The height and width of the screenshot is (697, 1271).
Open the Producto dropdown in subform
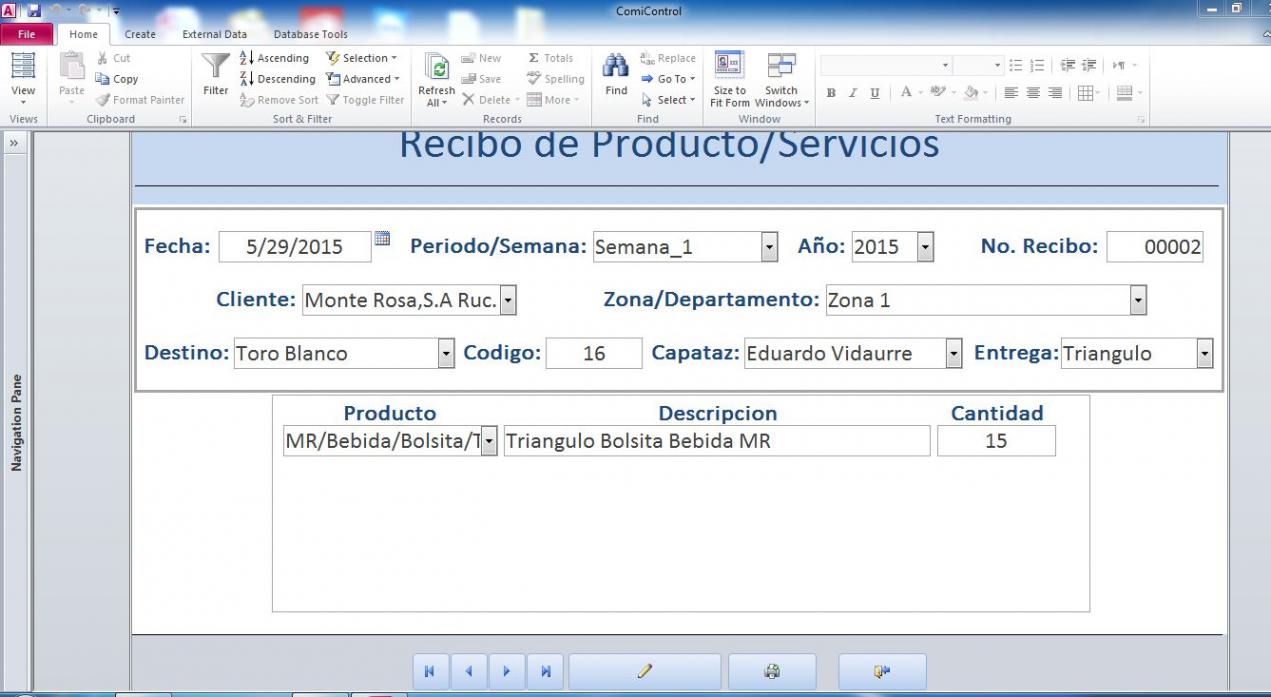[x=489, y=441]
